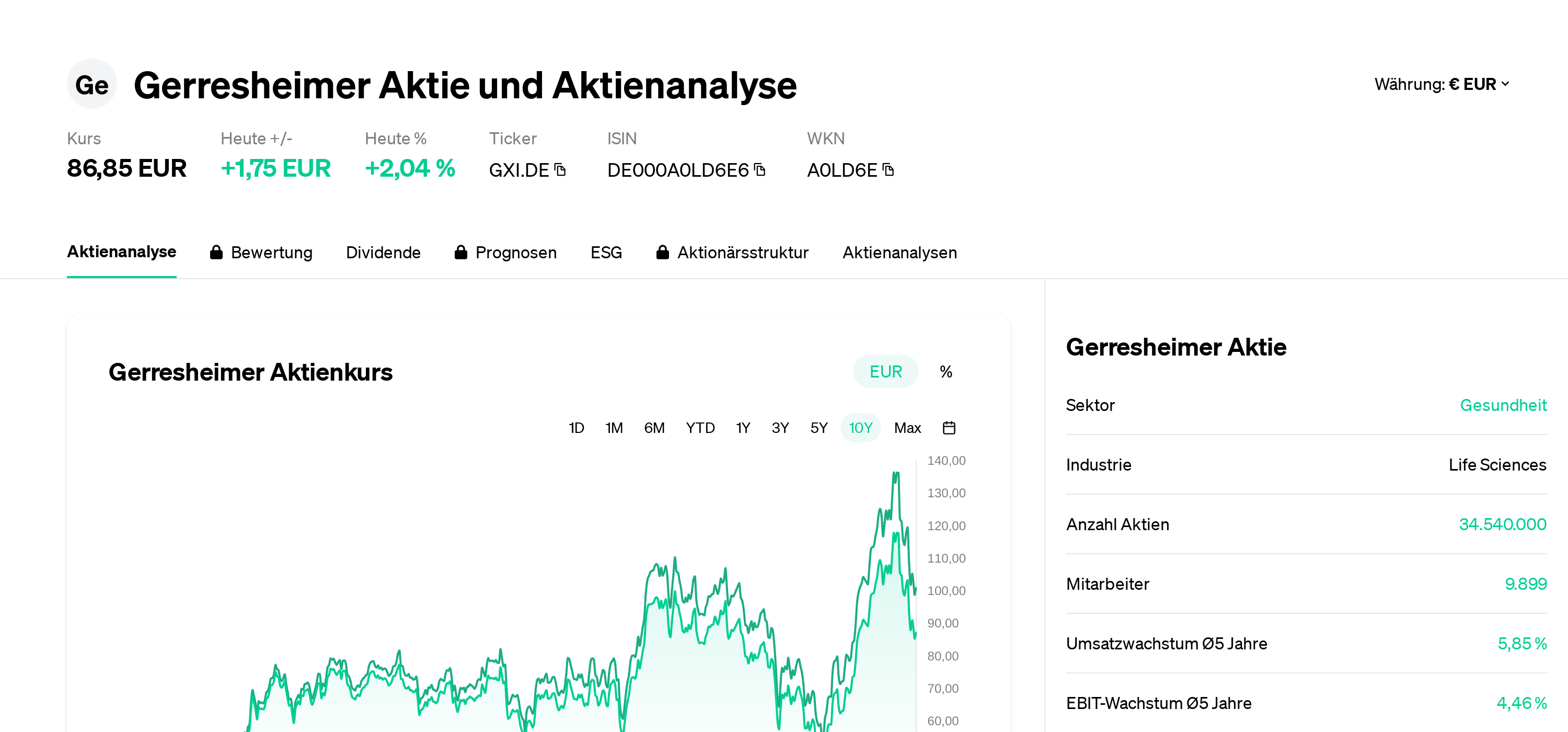Viewport: 1568px width, 732px height.
Task: Switch to the ESG tab
Action: point(606,253)
